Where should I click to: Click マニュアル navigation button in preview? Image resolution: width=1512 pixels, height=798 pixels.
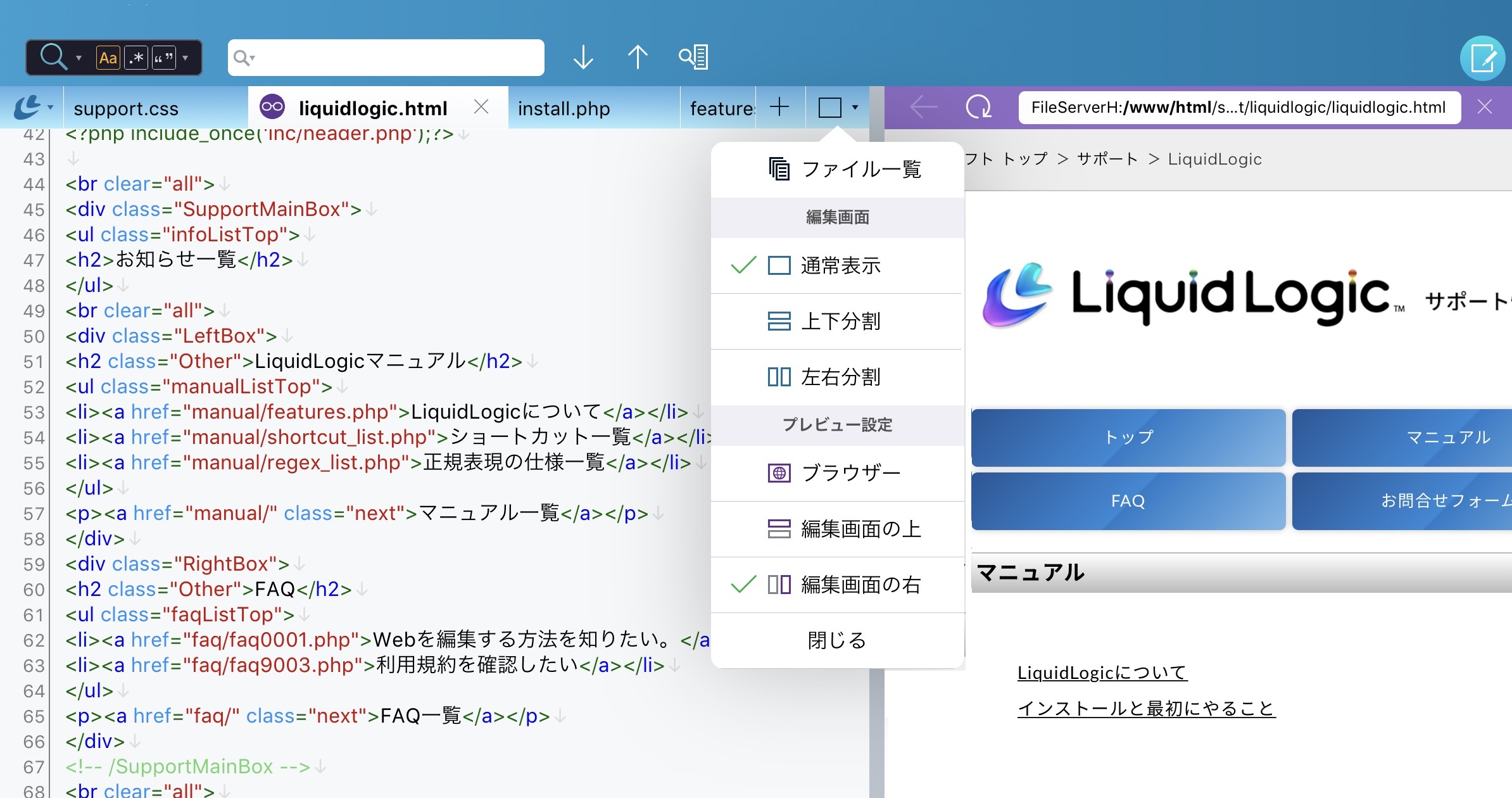coord(1402,437)
